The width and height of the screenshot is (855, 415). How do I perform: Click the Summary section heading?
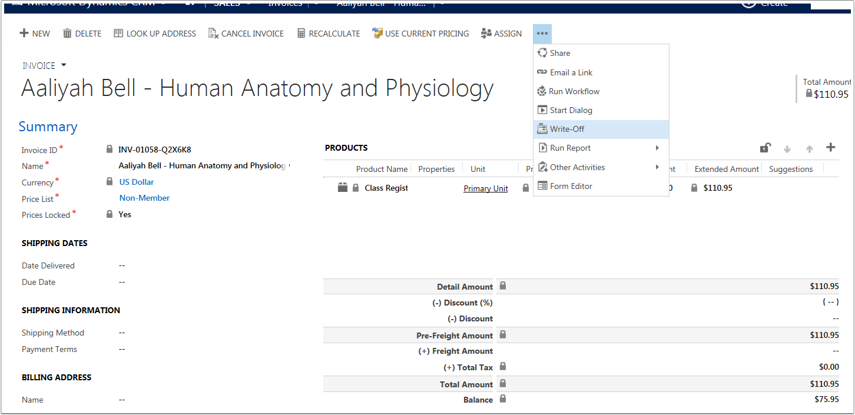pos(48,127)
